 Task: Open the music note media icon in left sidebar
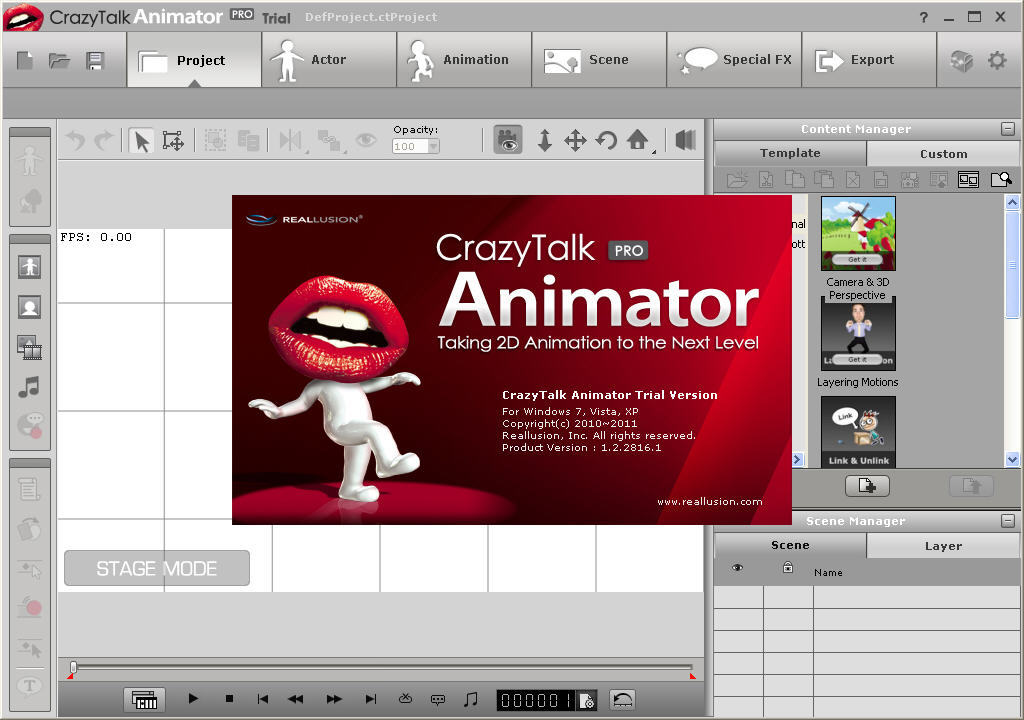[x=29, y=387]
